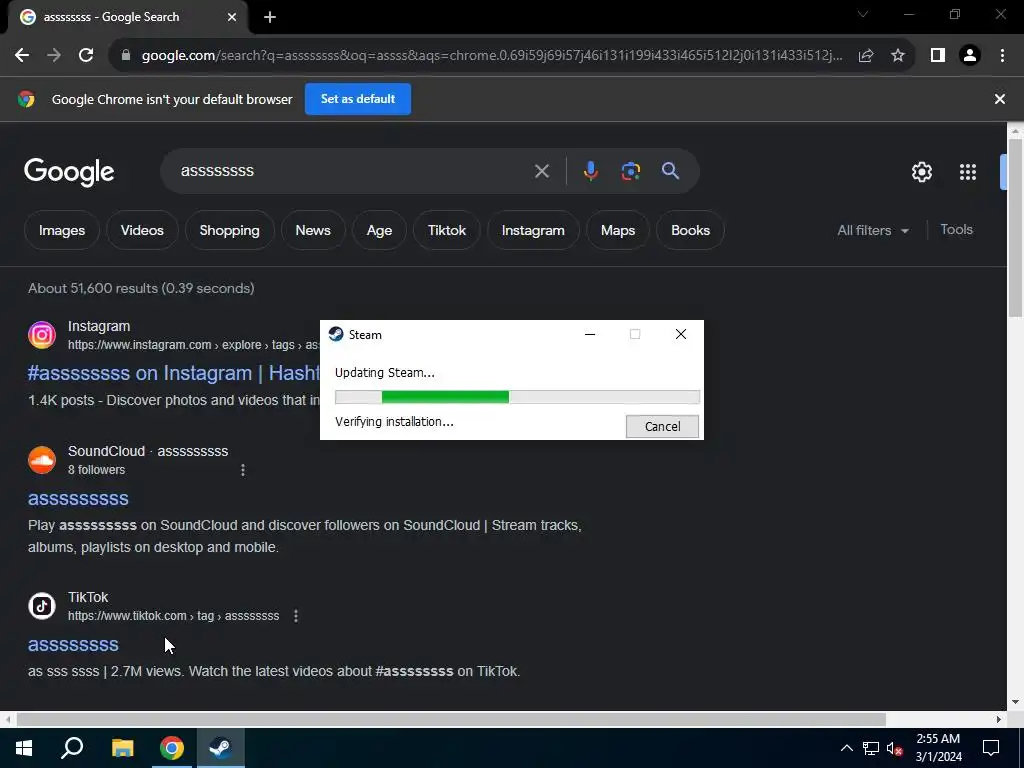The image size is (1024, 768).
Task: Switch to Videos results
Action: pyautogui.click(x=142, y=231)
